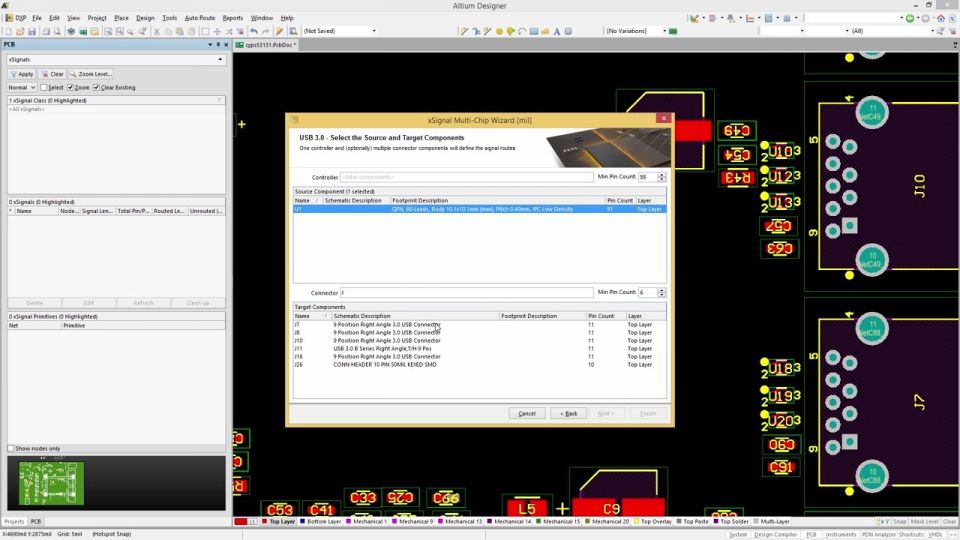This screenshot has height=540, width=960.
Task: Toggle the Select checkbox in PCB panel
Action: [x=43, y=88]
